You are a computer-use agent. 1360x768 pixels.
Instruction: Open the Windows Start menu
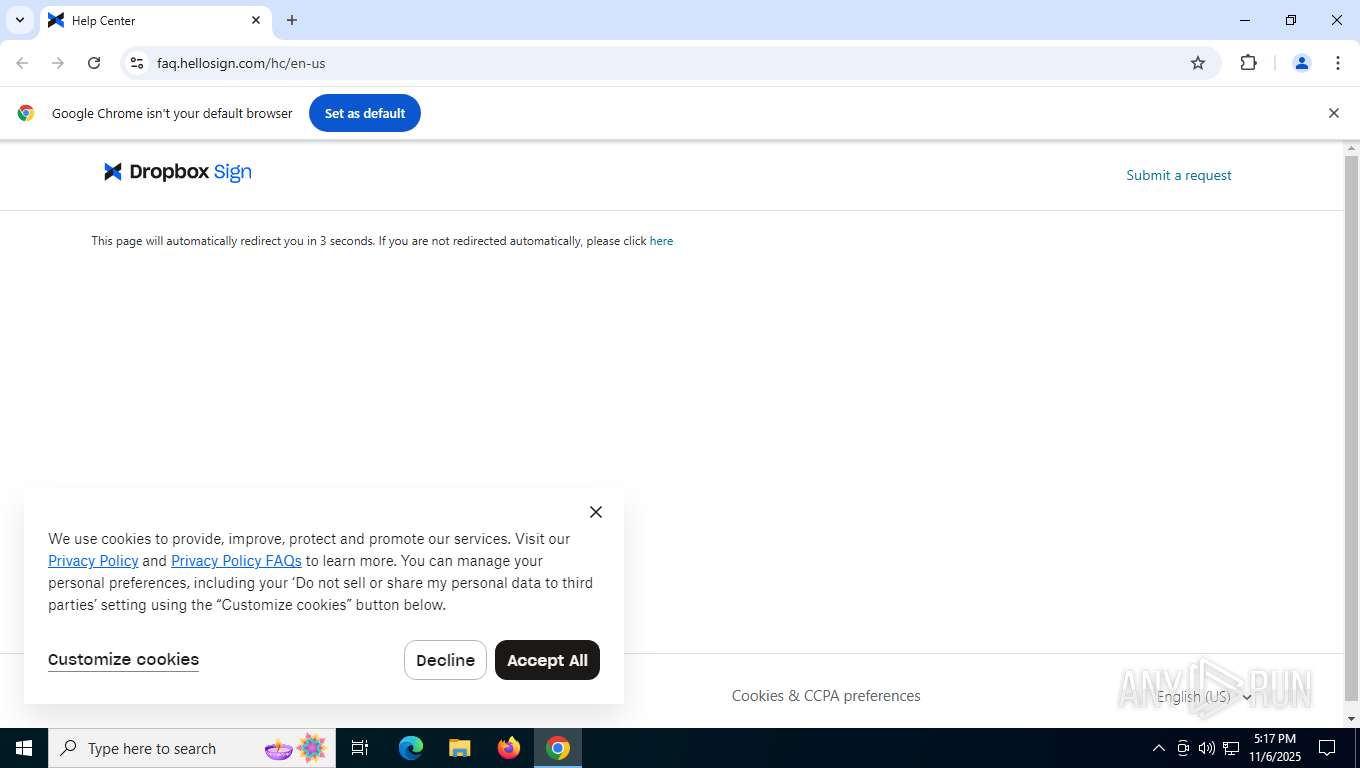pyautogui.click(x=24, y=748)
